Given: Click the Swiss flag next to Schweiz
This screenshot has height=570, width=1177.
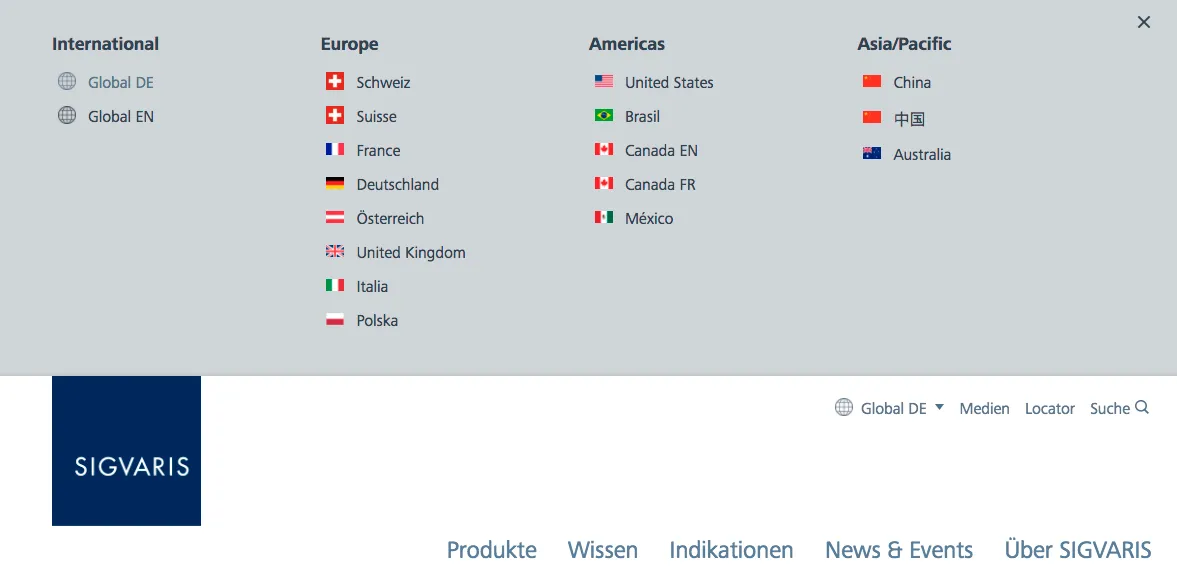Looking at the screenshot, I should [x=335, y=81].
